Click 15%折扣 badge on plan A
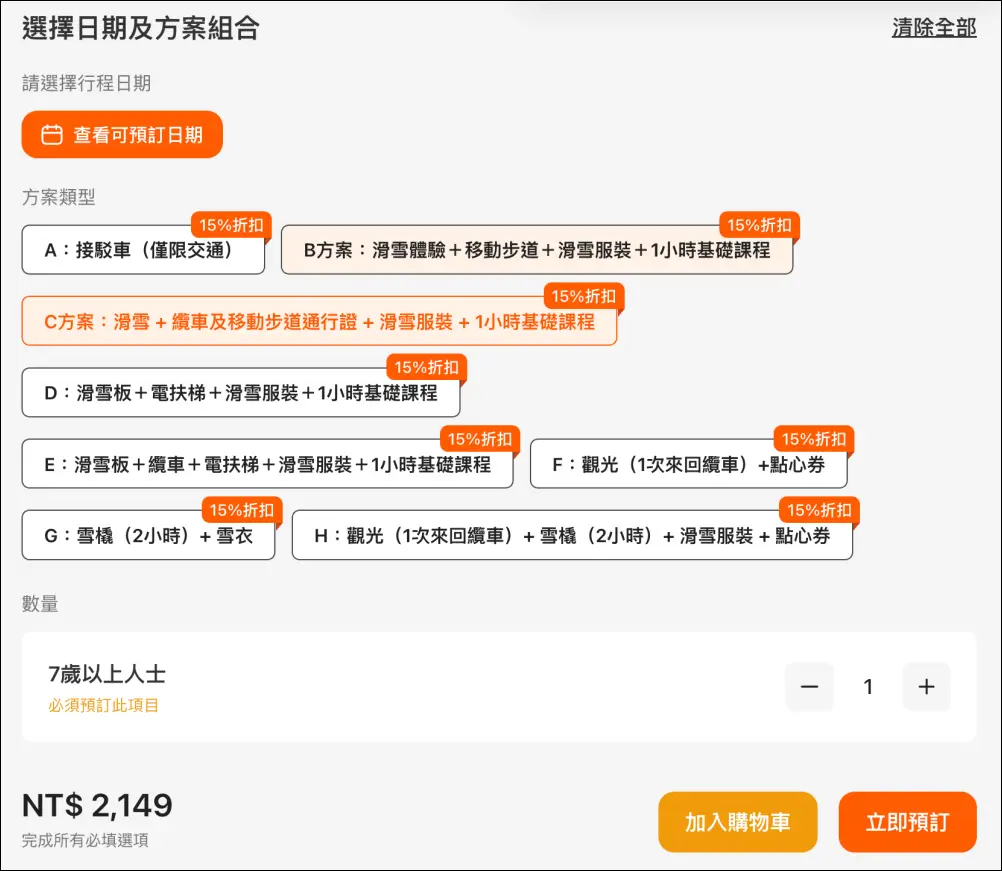 pyautogui.click(x=231, y=225)
